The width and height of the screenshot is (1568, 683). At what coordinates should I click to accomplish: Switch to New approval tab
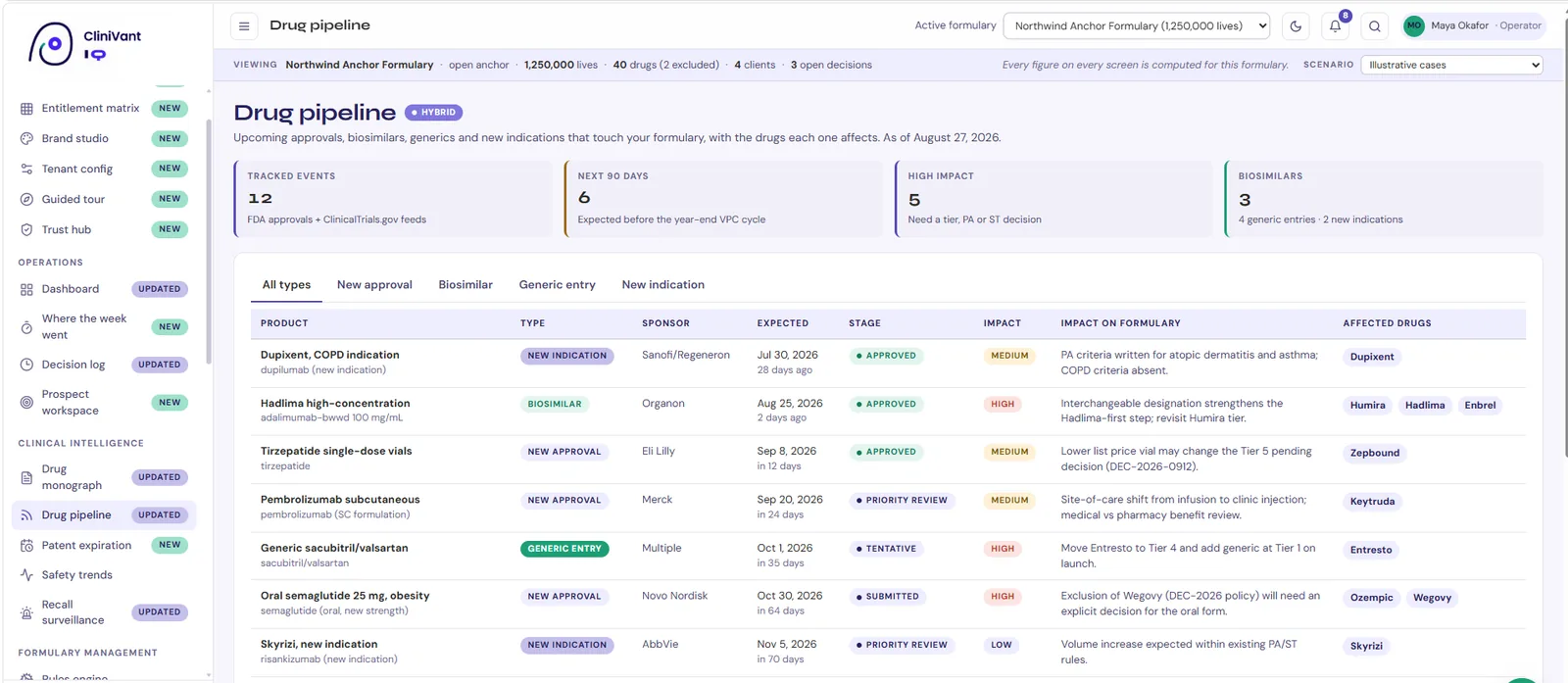(x=374, y=285)
